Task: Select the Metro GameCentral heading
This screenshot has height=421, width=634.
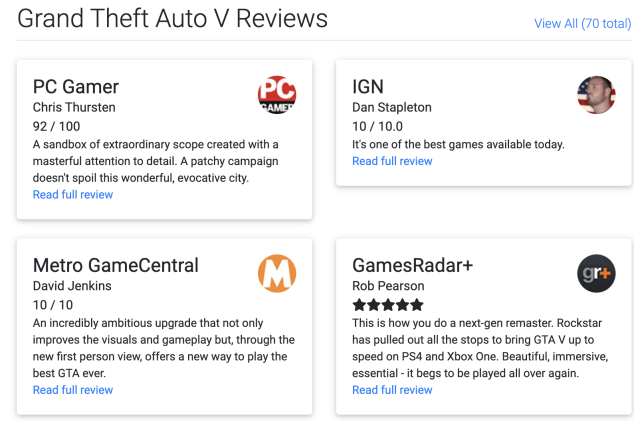Action: (116, 265)
